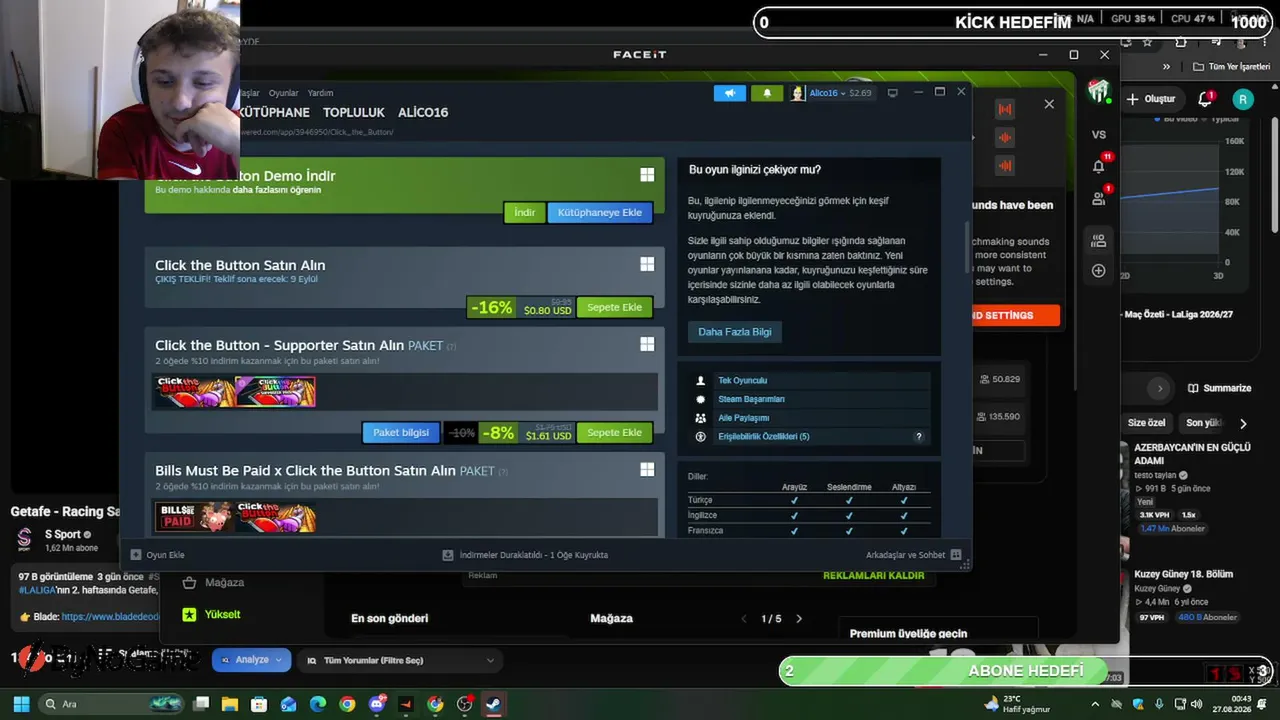1280x720 pixels.
Task: Open the AZERBAYCAN'IN EN GÜÇLÜ ADAMI video
Action: coord(1192,454)
